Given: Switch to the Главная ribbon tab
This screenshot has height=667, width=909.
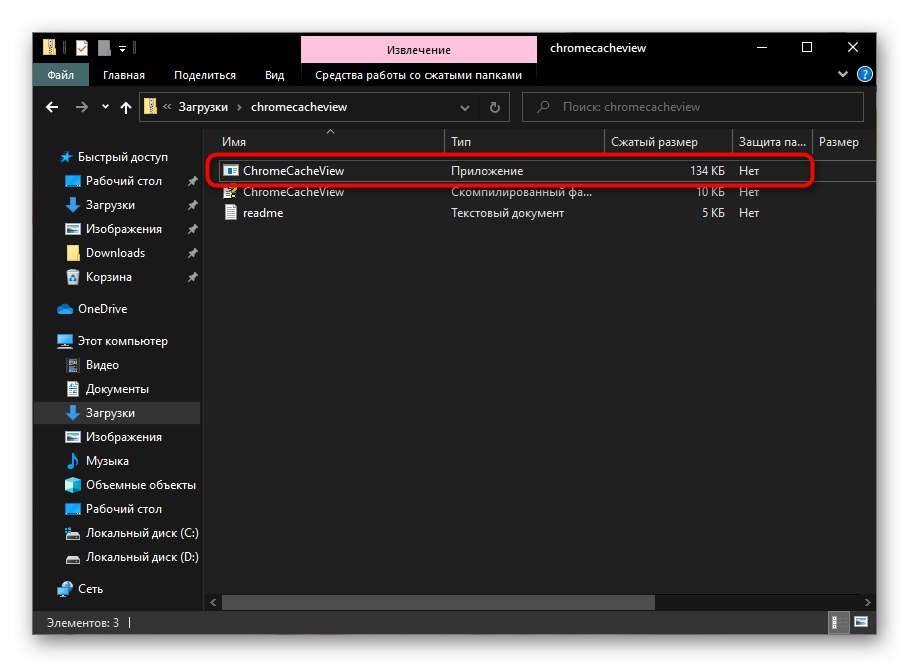Looking at the screenshot, I should 123,75.
